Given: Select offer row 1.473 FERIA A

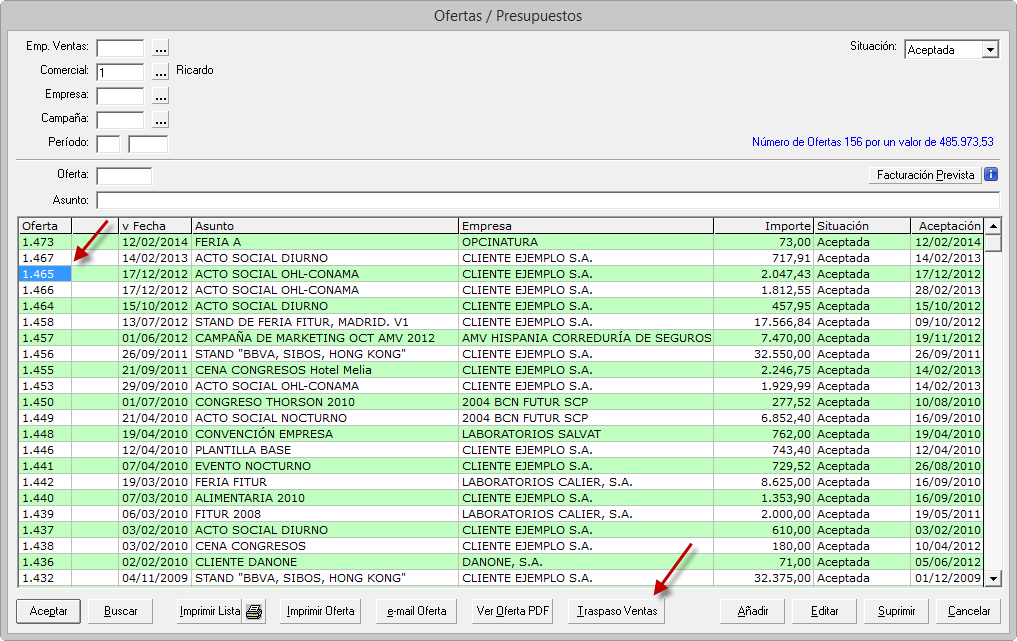Looking at the screenshot, I should point(501,242).
